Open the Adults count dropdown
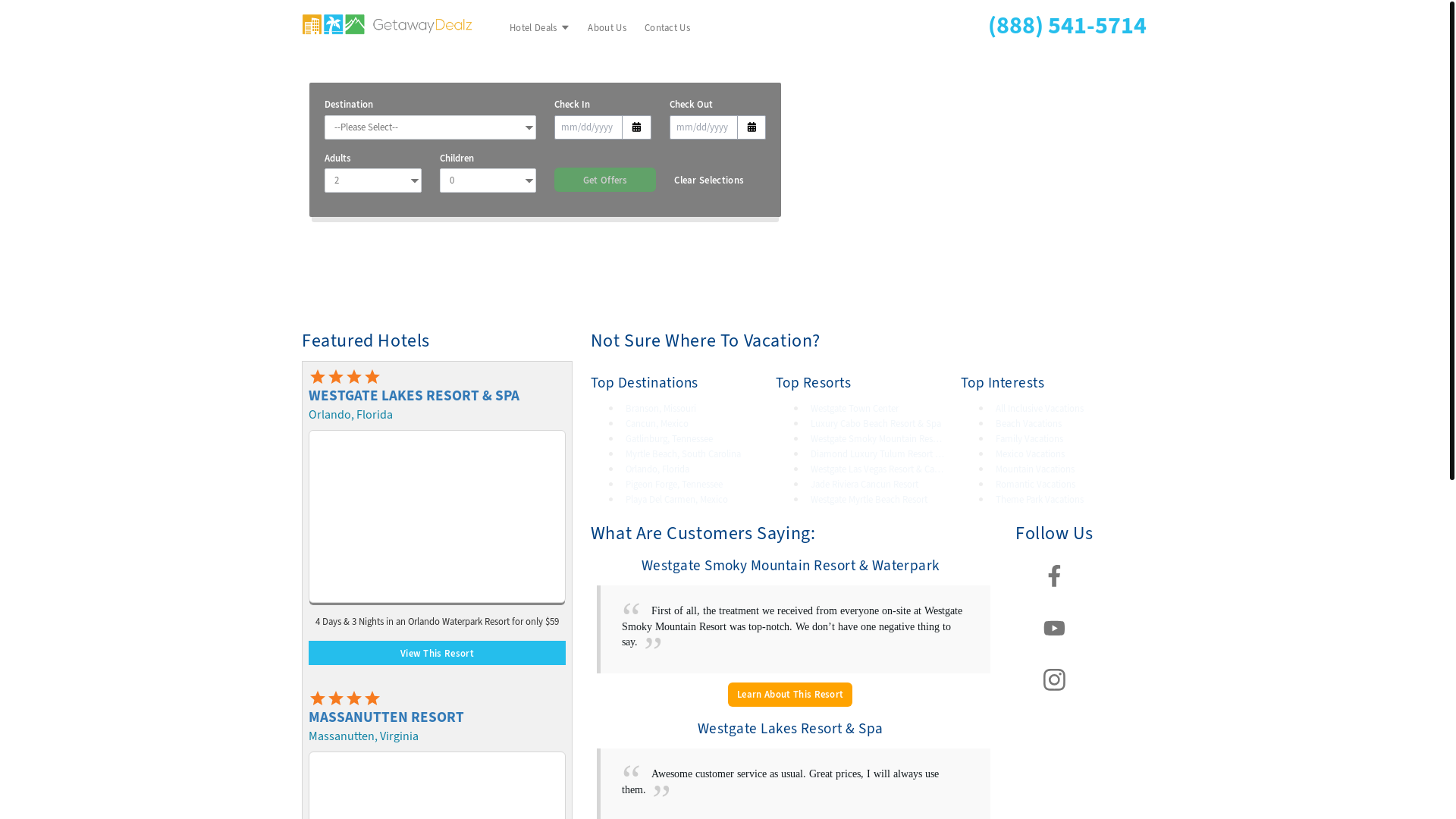Image resolution: width=1456 pixels, height=819 pixels. (373, 180)
